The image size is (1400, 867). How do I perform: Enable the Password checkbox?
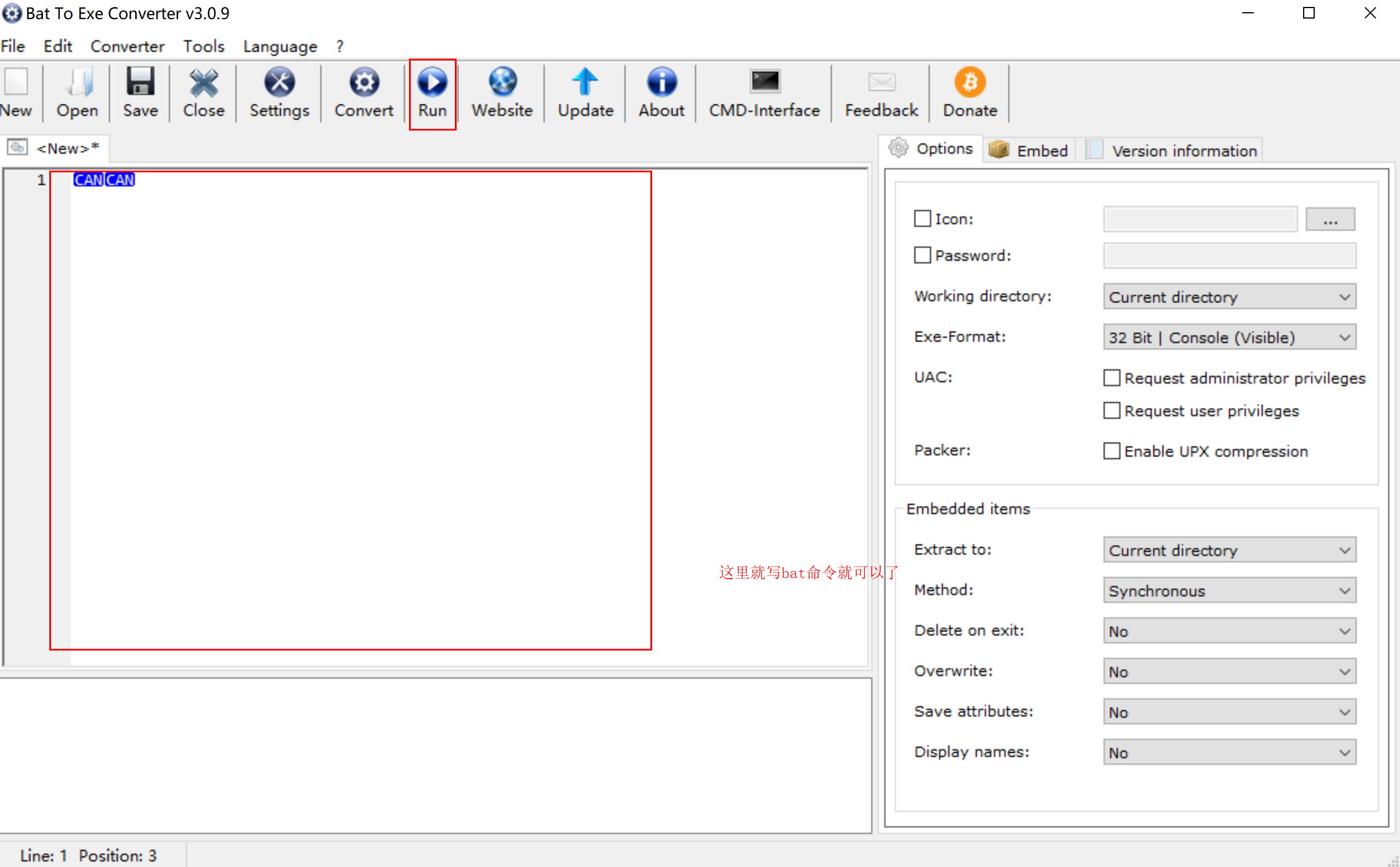point(922,255)
